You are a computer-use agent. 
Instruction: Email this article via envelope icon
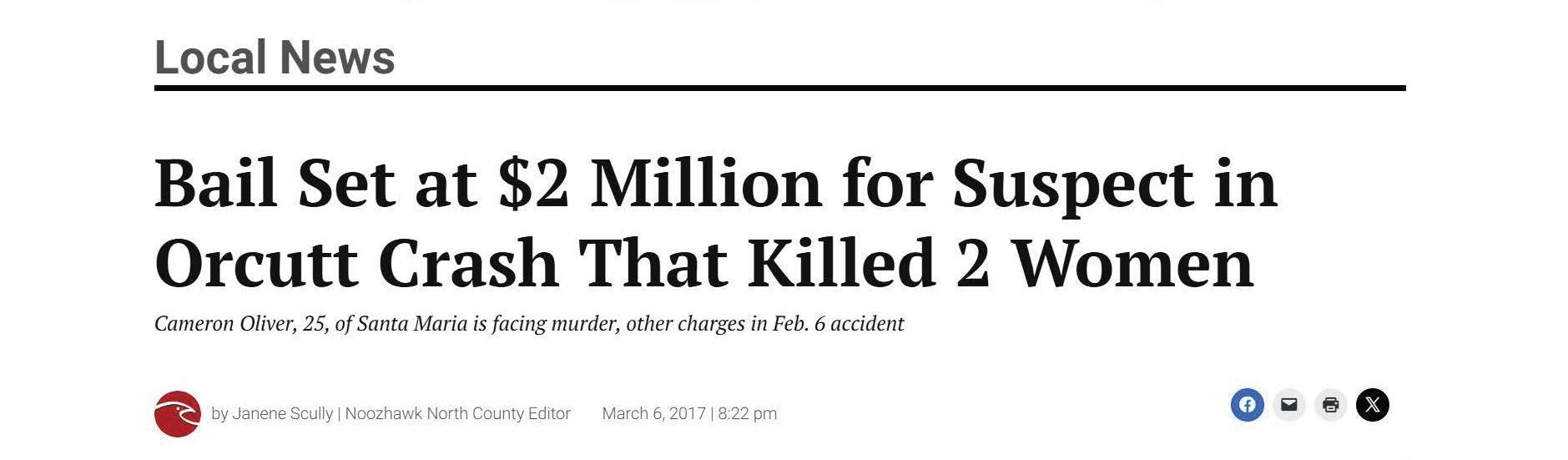1288,405
